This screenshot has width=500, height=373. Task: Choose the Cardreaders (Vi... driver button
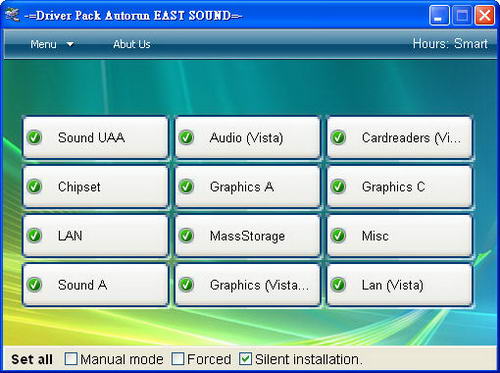click(x=399, y=137)
